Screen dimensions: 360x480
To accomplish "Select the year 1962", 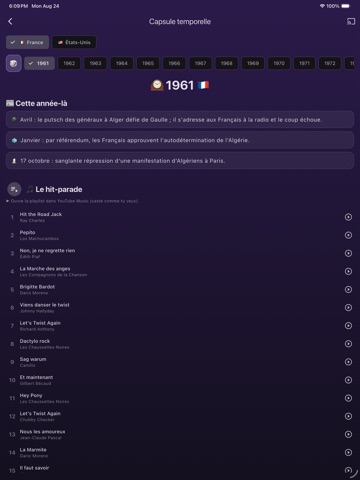I will pyautogui.click(x=69, y=63).
